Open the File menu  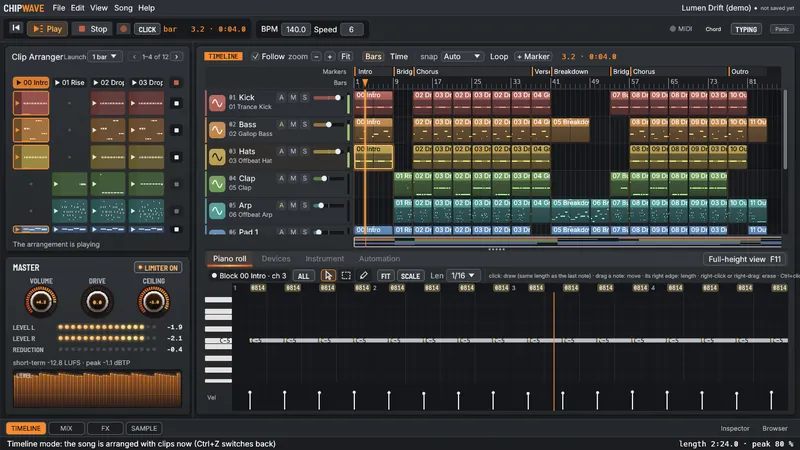(x=59, y=8)
